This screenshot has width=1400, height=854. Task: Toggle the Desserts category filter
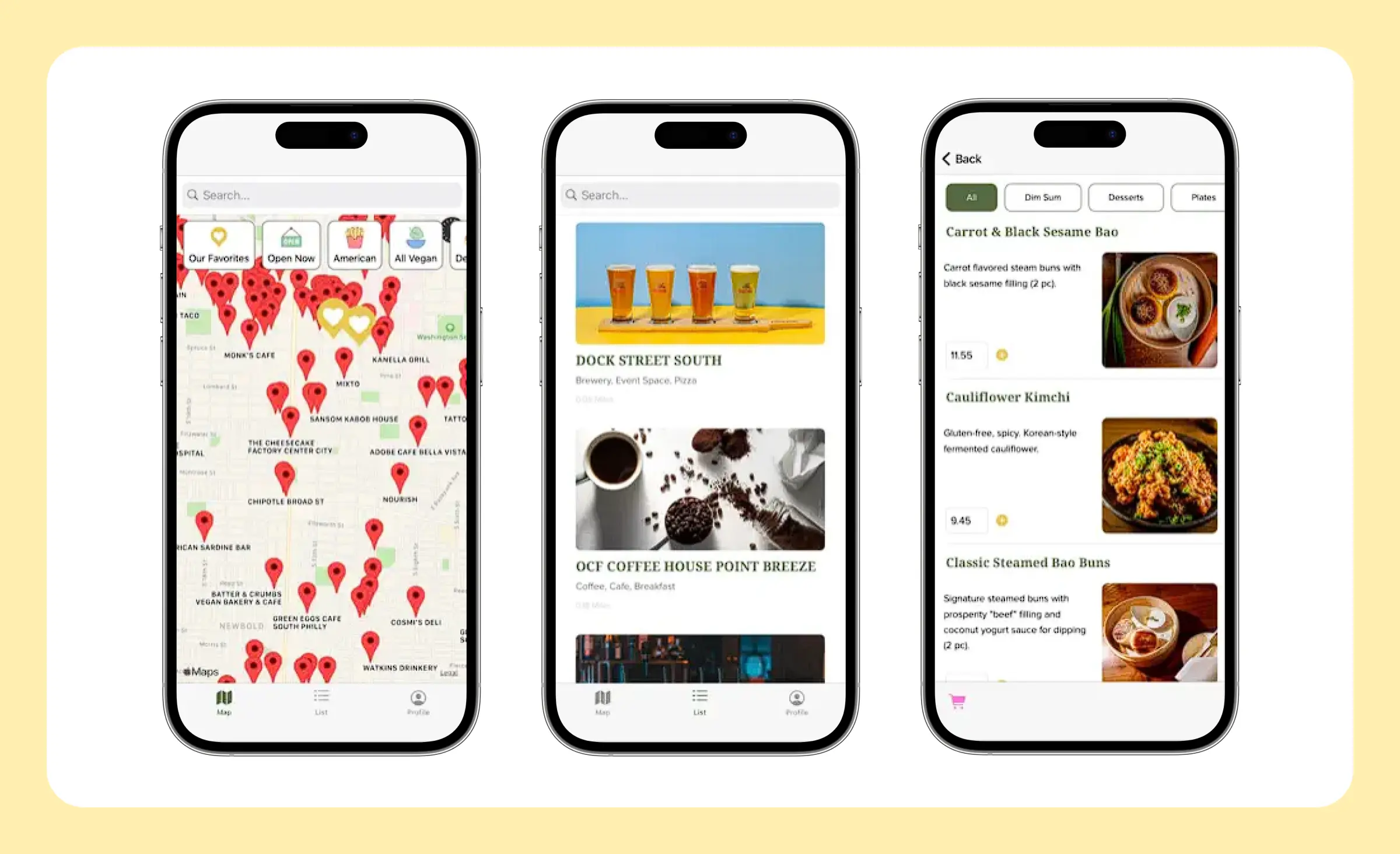pyautogui.click(x=1125, y=197)
